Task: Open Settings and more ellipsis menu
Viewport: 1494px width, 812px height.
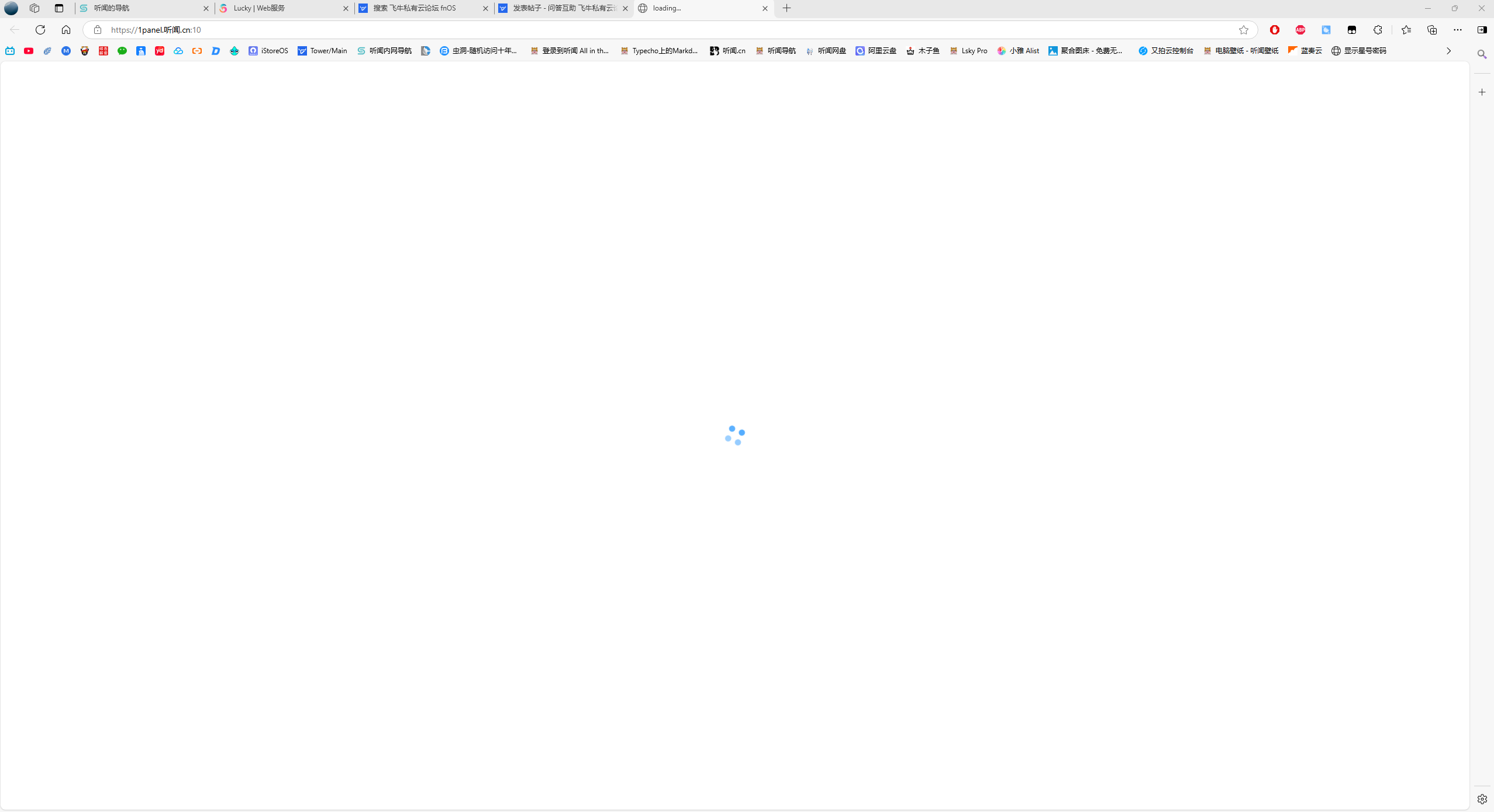Action: [1458, 30]
